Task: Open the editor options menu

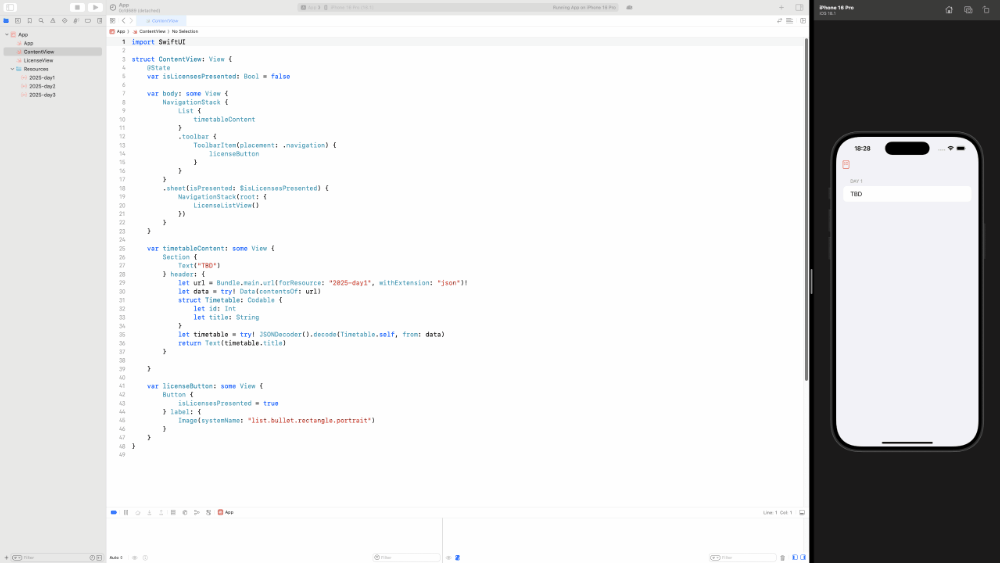Action: [790, 21]
